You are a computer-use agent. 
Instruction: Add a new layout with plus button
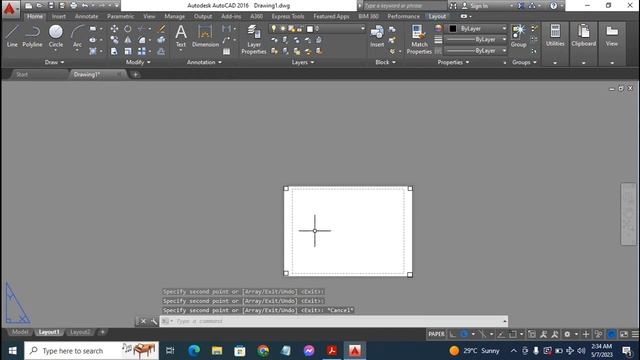(x=102, y=332)
